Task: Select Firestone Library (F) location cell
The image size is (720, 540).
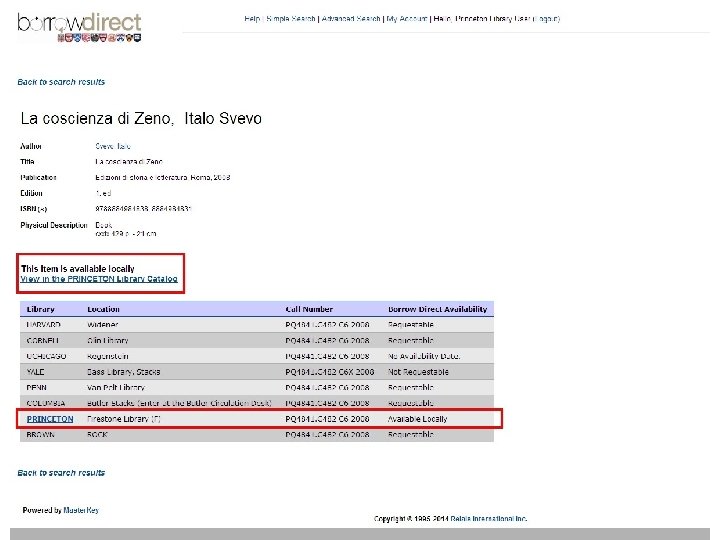Action: (x=124, y=419)
